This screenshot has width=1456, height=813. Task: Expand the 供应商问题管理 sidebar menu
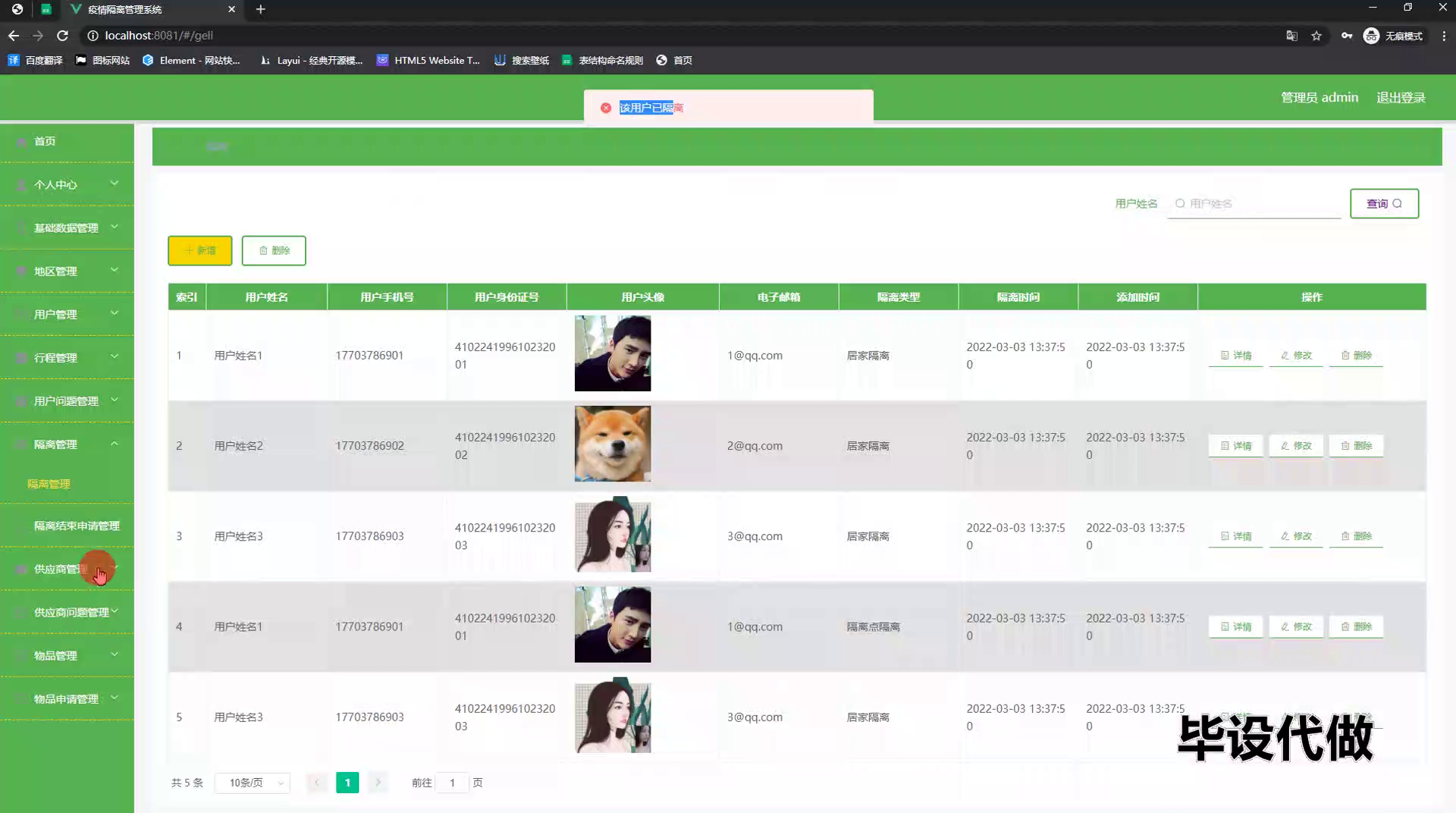click(67, 612)
